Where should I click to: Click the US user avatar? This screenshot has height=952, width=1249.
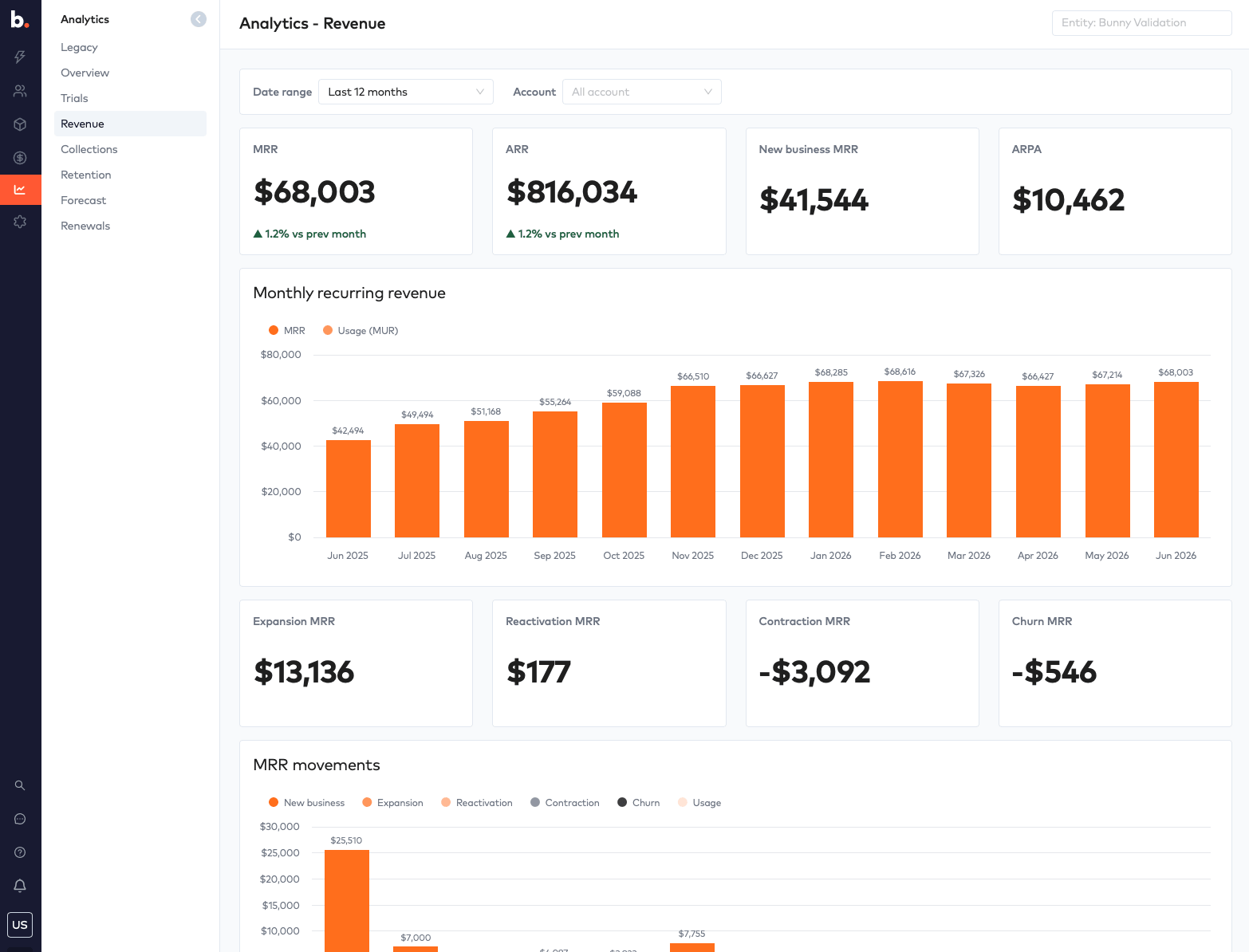20,925
